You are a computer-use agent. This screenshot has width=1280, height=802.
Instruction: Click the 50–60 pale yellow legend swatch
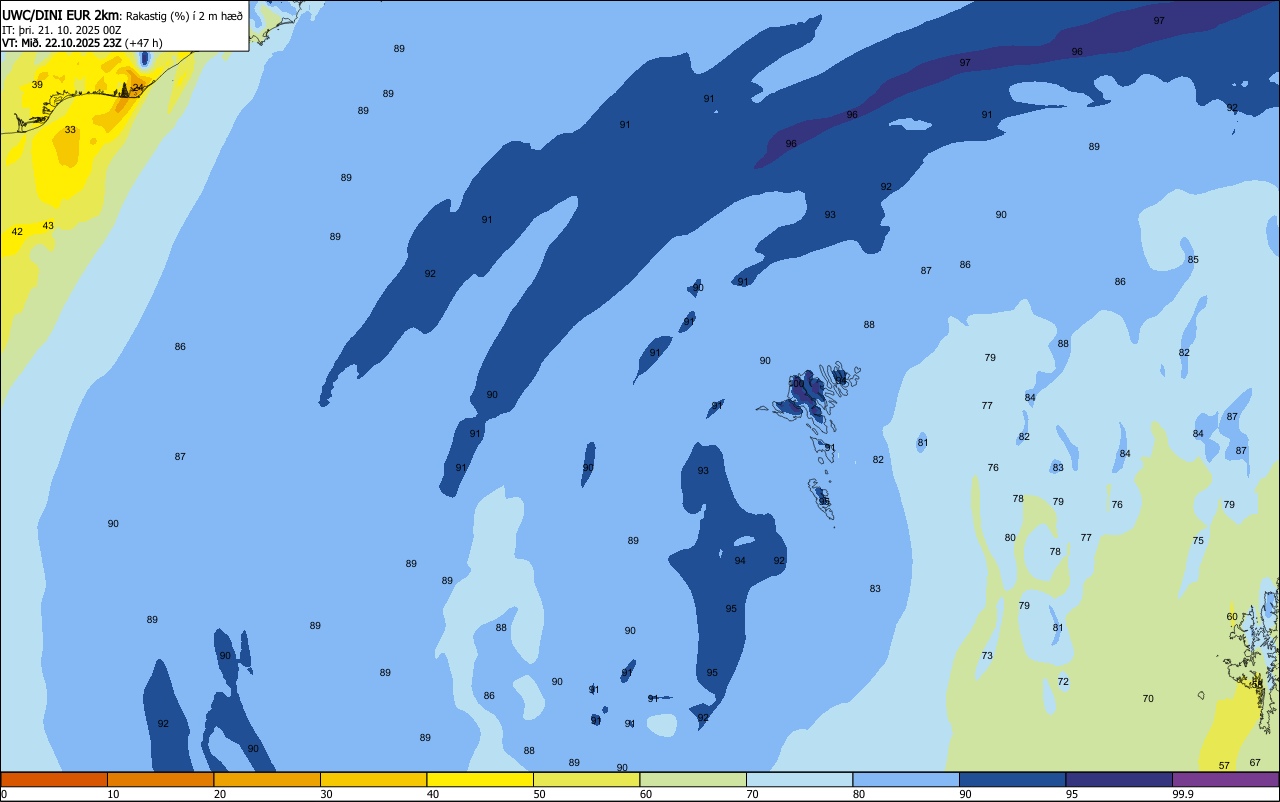click(586, 779)
